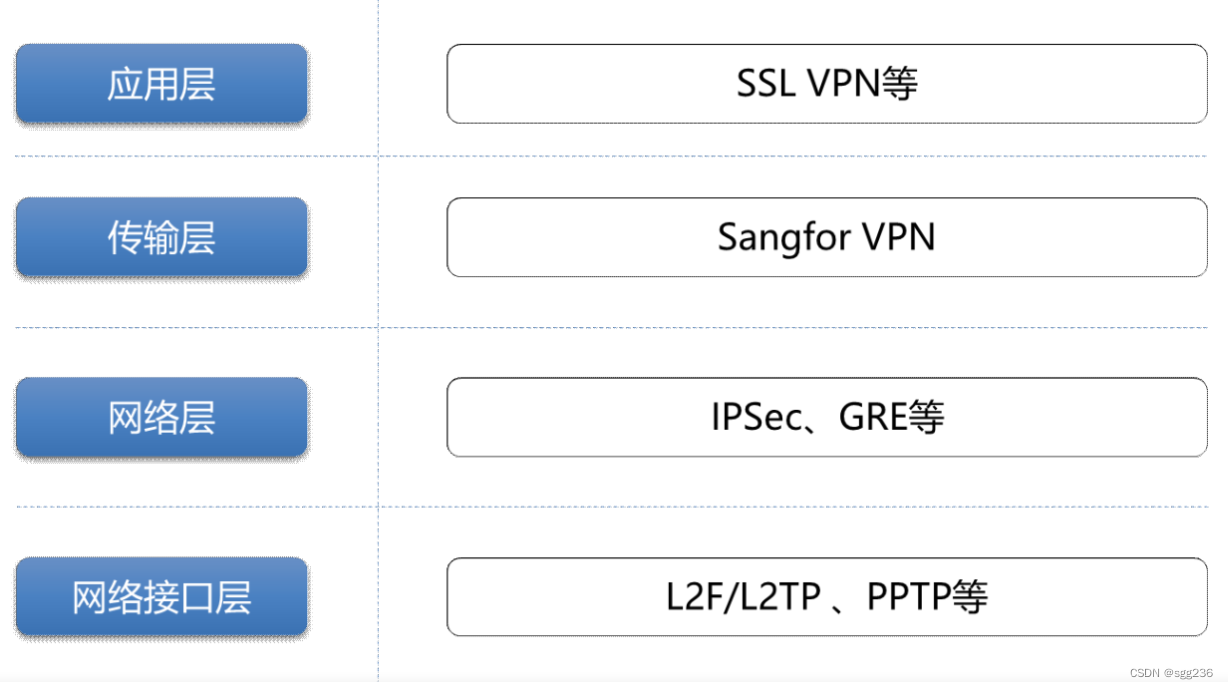
Task: Click the 应用层 blue button
Action: (x=161, y=84)
